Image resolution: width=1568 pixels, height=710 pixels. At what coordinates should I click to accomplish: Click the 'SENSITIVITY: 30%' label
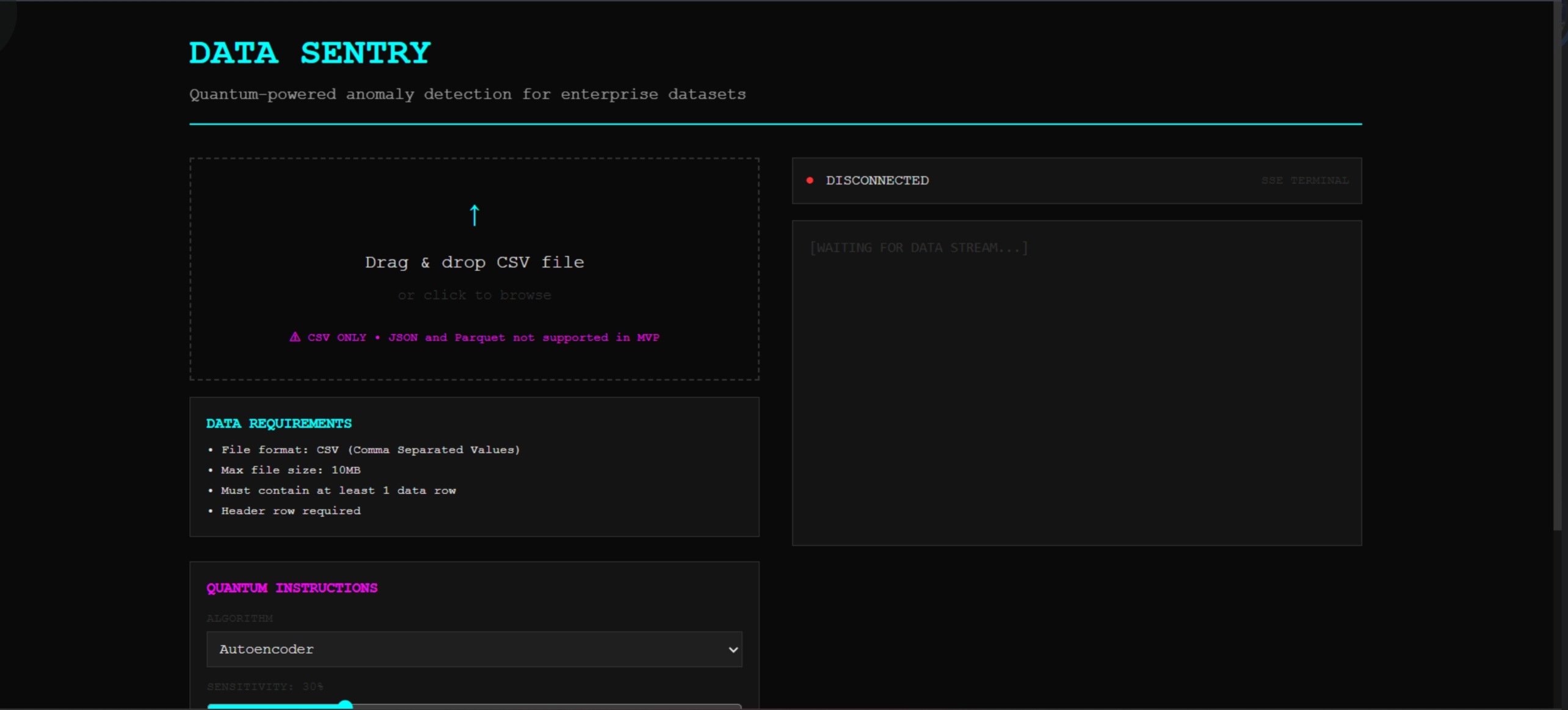(x=265, y=687)
